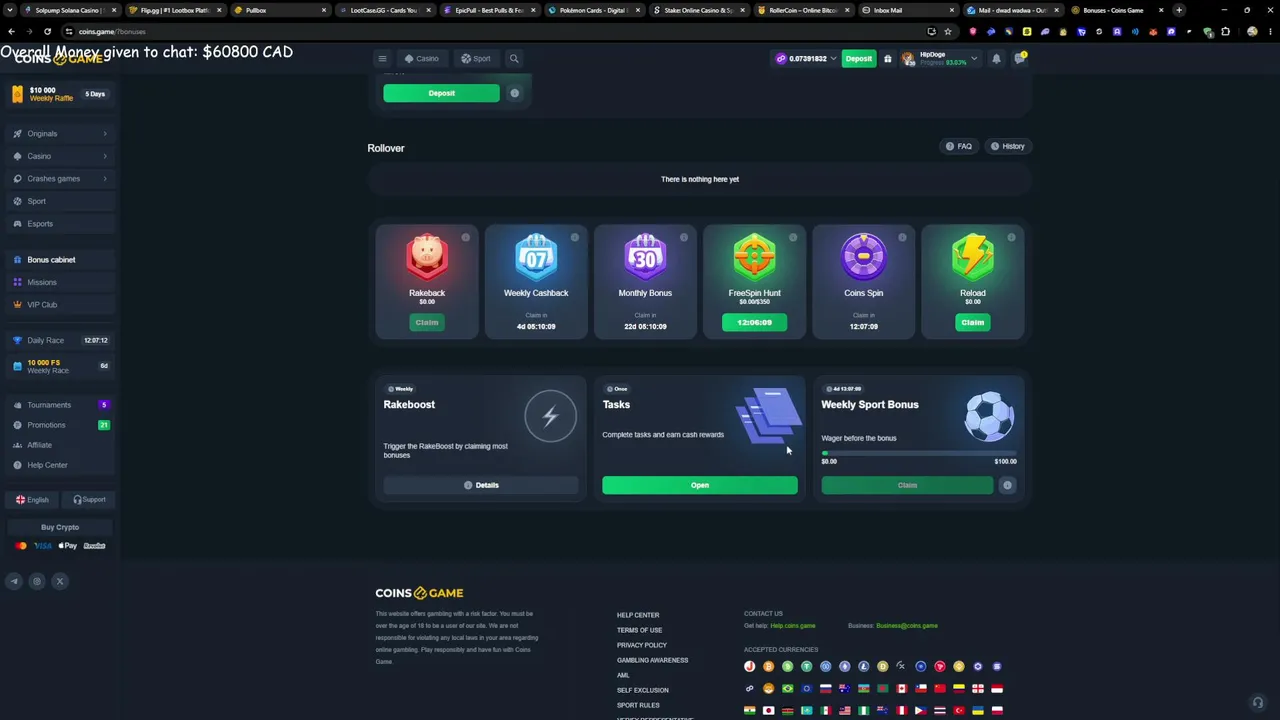Image resolution: width=1280 pixels, height=720 pixels.
Task: Click the Coins Spin wheel icon
Action: click(863, 257)
